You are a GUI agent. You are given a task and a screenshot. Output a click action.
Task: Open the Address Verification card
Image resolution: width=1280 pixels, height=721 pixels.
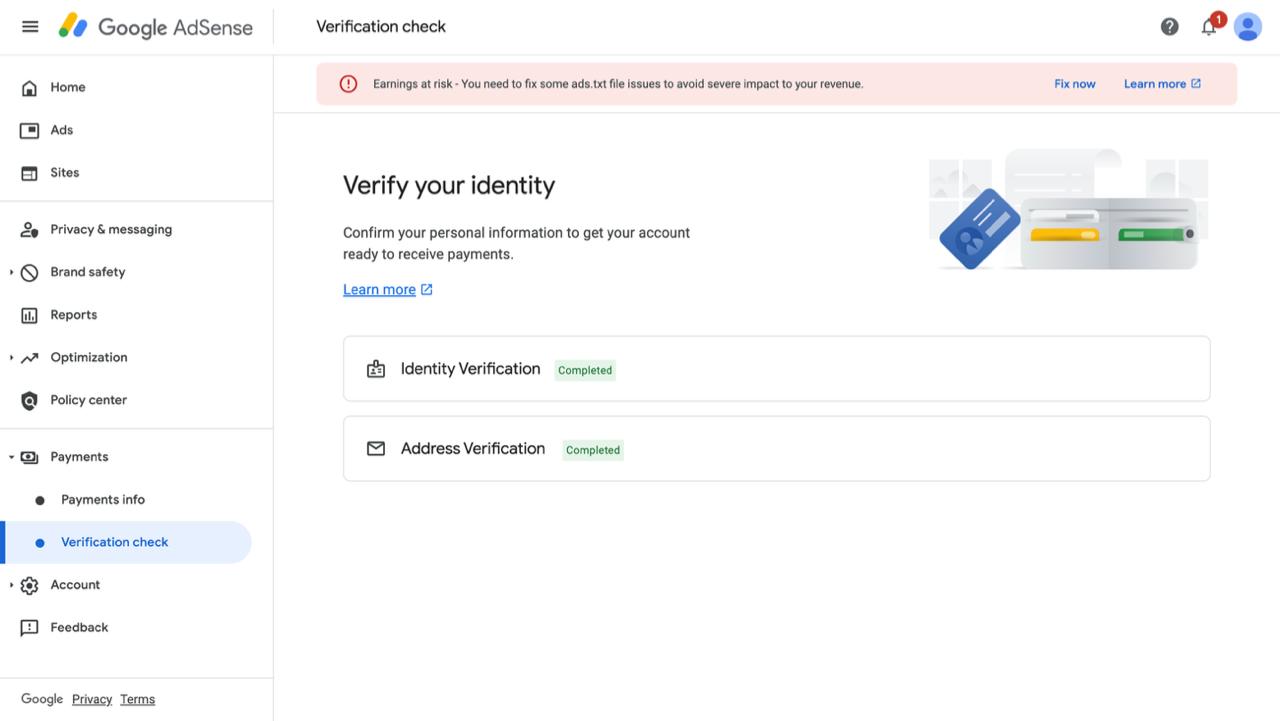[x=776, y=449]
